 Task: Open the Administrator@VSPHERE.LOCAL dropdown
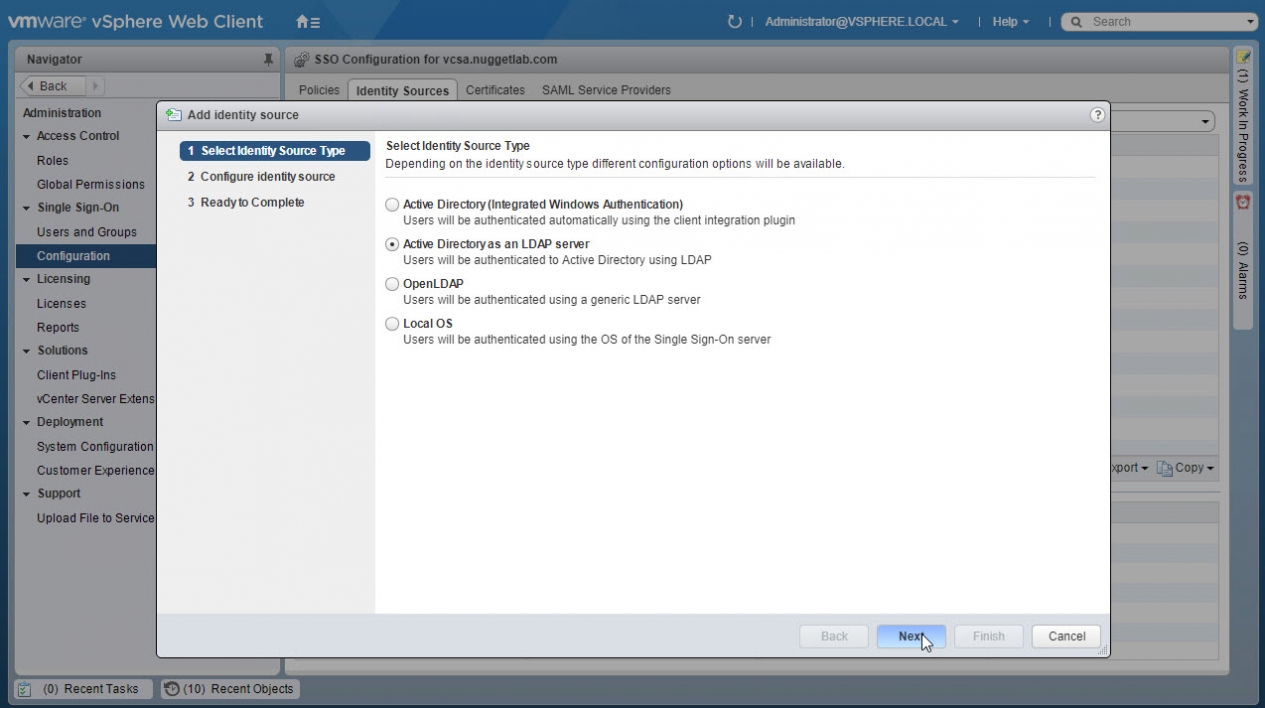pos(861,21)
